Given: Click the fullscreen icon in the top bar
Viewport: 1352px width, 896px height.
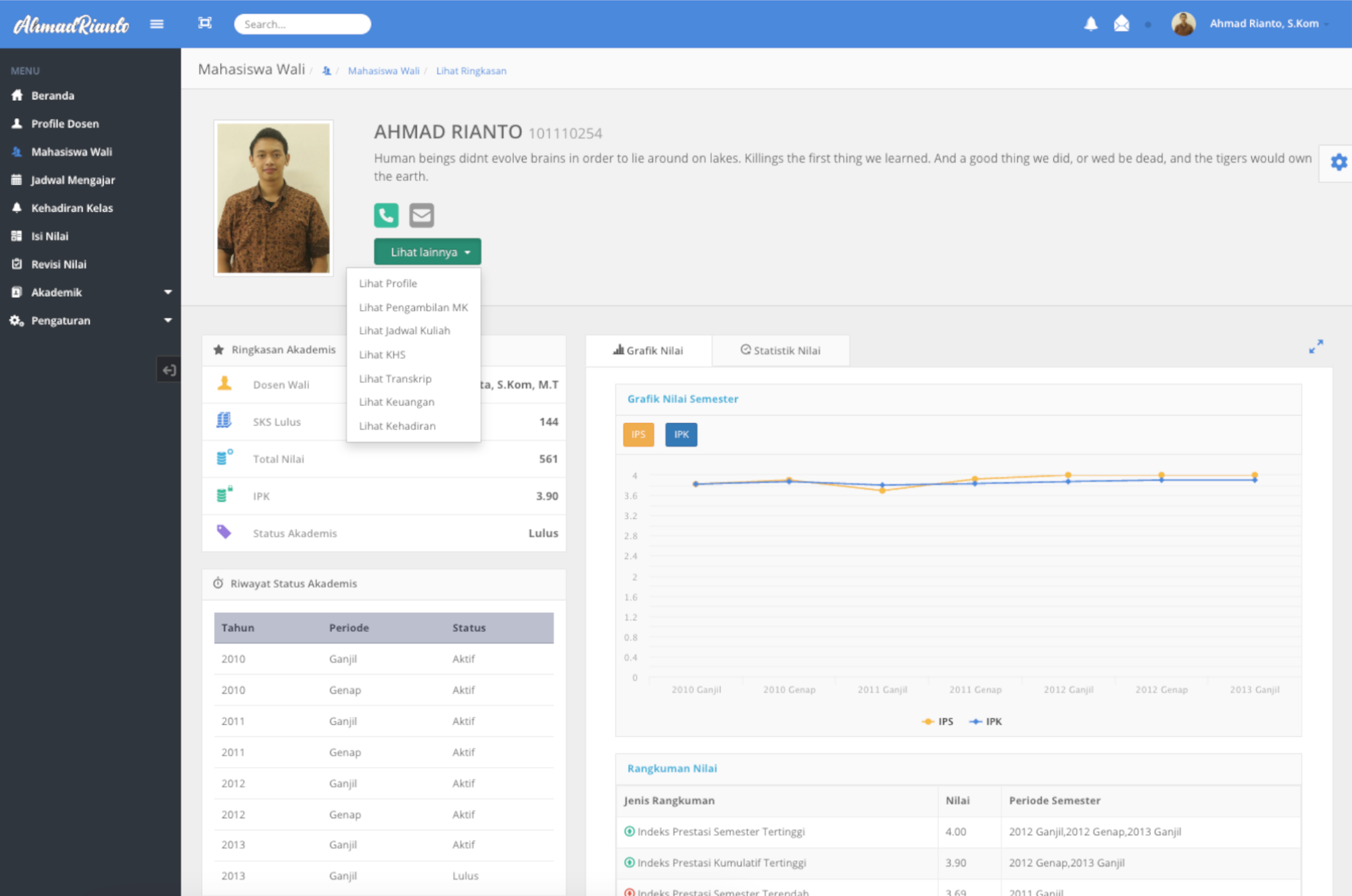Looking at the screenshot, I should click(x=205, y=22).
